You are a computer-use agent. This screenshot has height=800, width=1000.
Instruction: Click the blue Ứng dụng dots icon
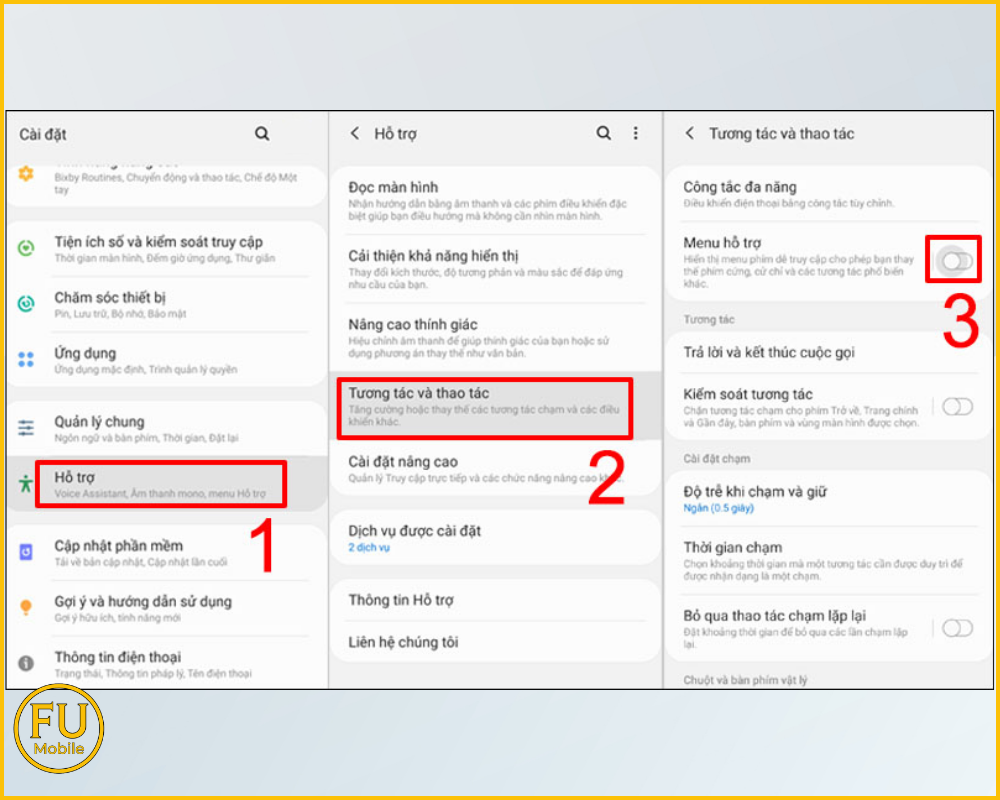[x=27, y=359]
